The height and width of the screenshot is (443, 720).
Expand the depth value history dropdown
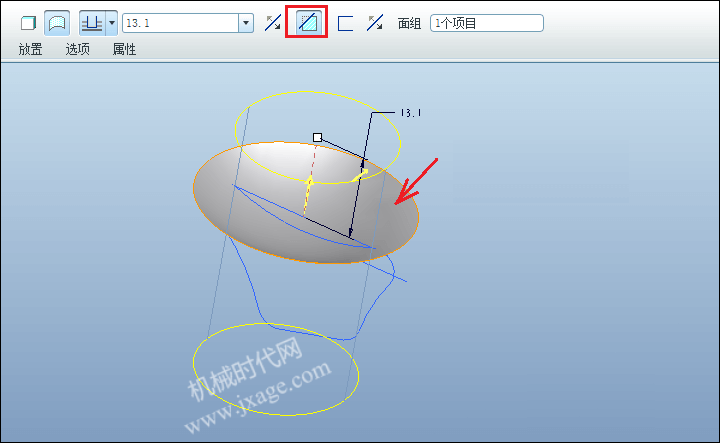(246, 23)
